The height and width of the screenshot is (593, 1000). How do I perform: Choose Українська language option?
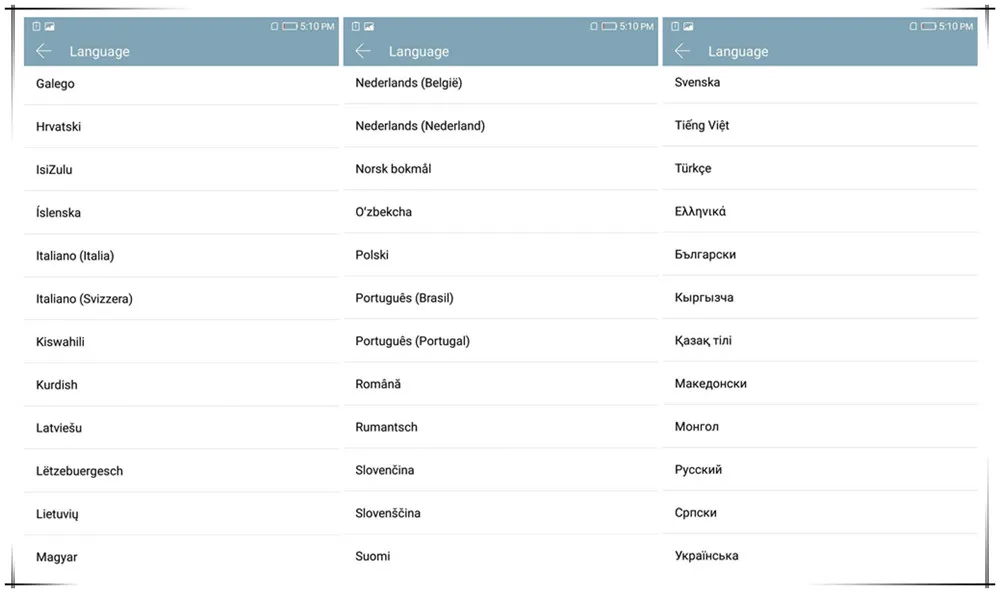tap(820, 555)
